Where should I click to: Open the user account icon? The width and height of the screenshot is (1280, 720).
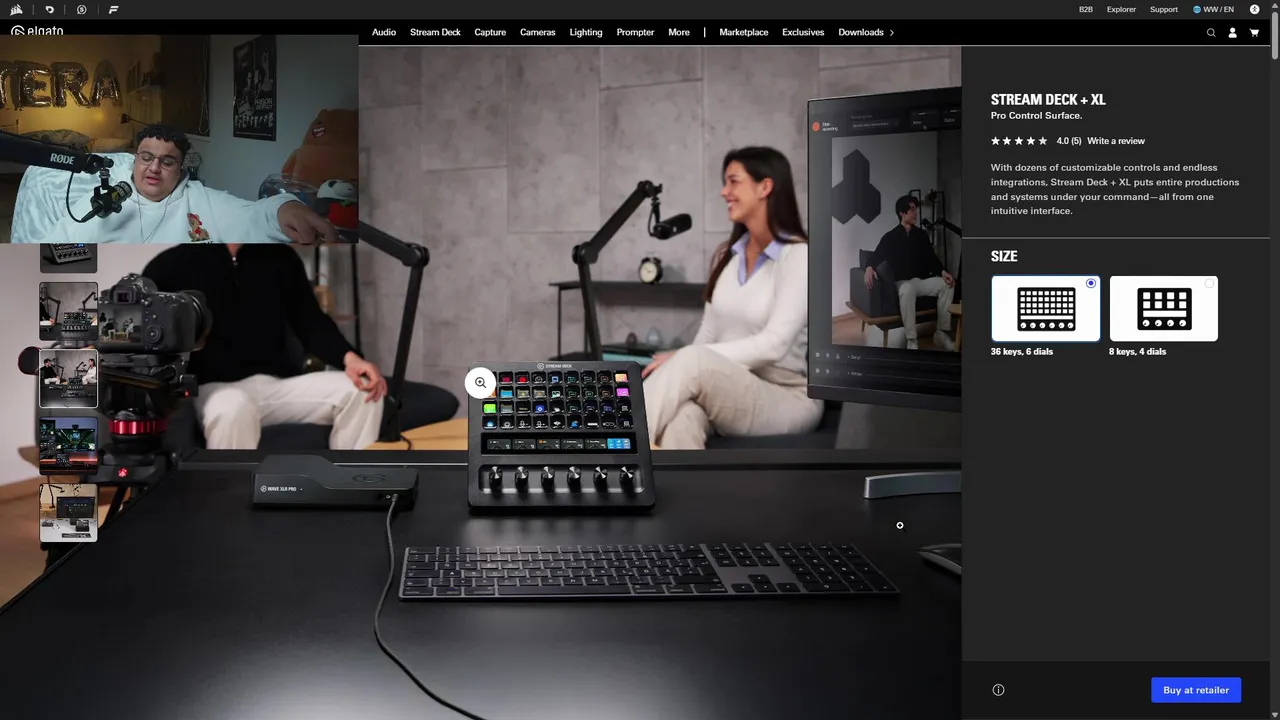click(x=1232, y=32)
